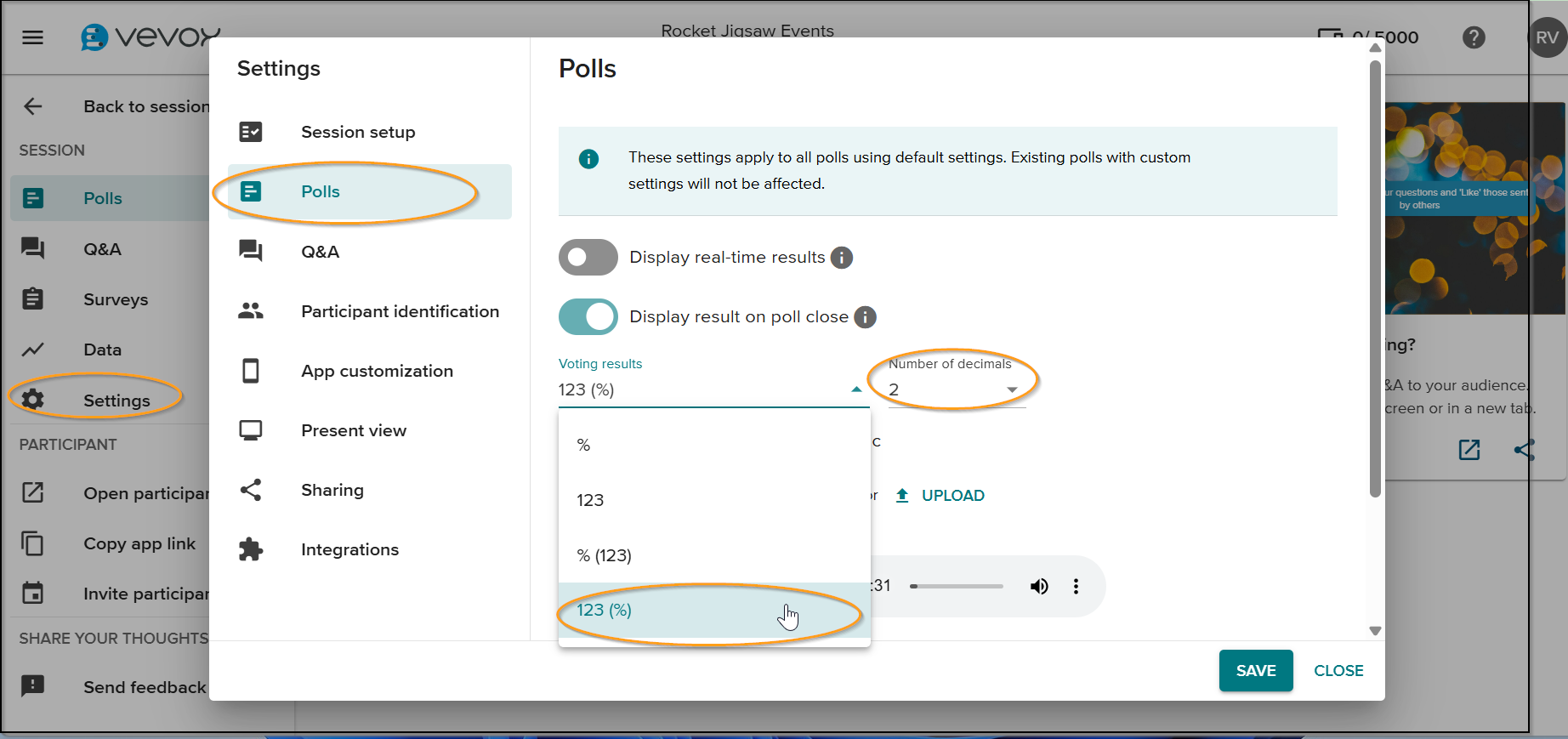The width and height of the screenshot is (1568, 739).
Task: Click the audio player progress slider
Action: 957,586
